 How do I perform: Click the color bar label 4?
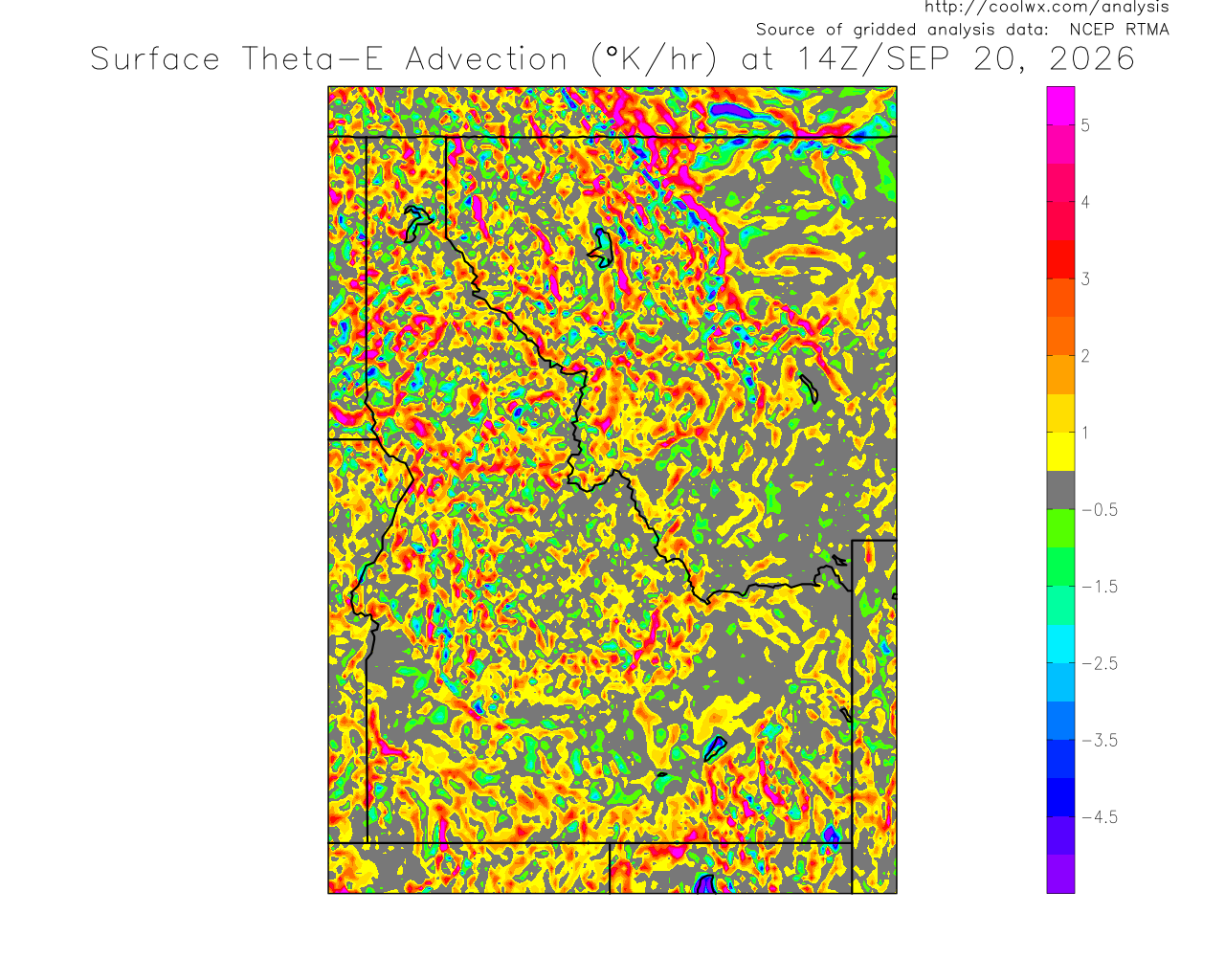1085,202
